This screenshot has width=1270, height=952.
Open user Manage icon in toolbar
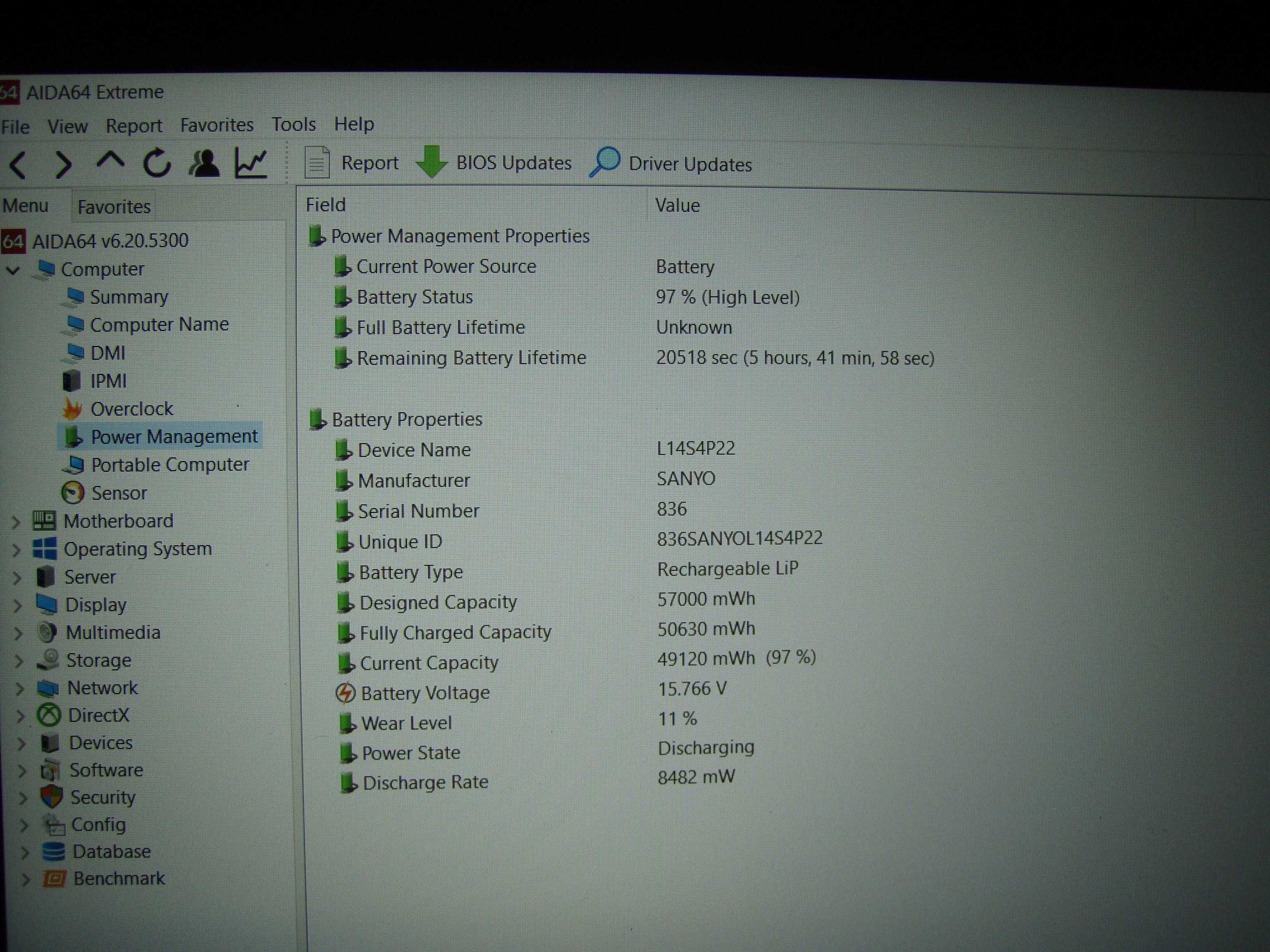204,163
